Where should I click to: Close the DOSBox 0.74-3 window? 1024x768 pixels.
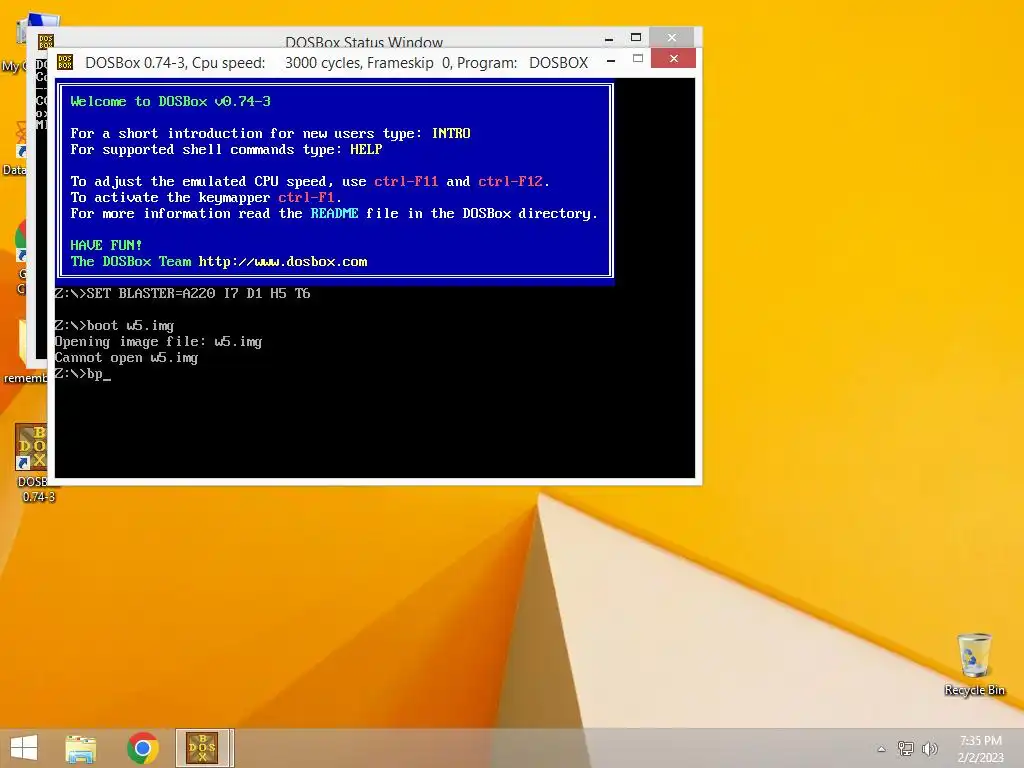(x=673, y=59)
